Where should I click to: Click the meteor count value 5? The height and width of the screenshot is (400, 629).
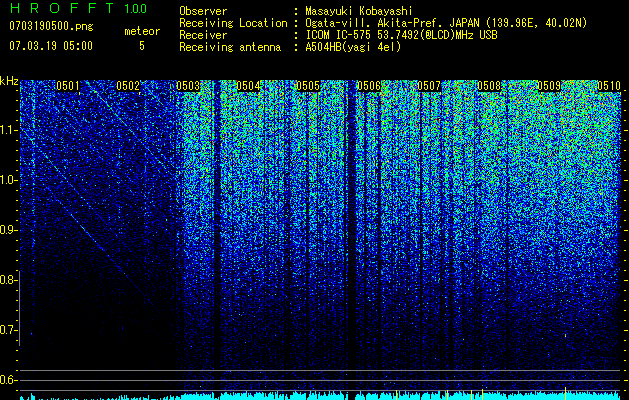(x=142, y=46)
